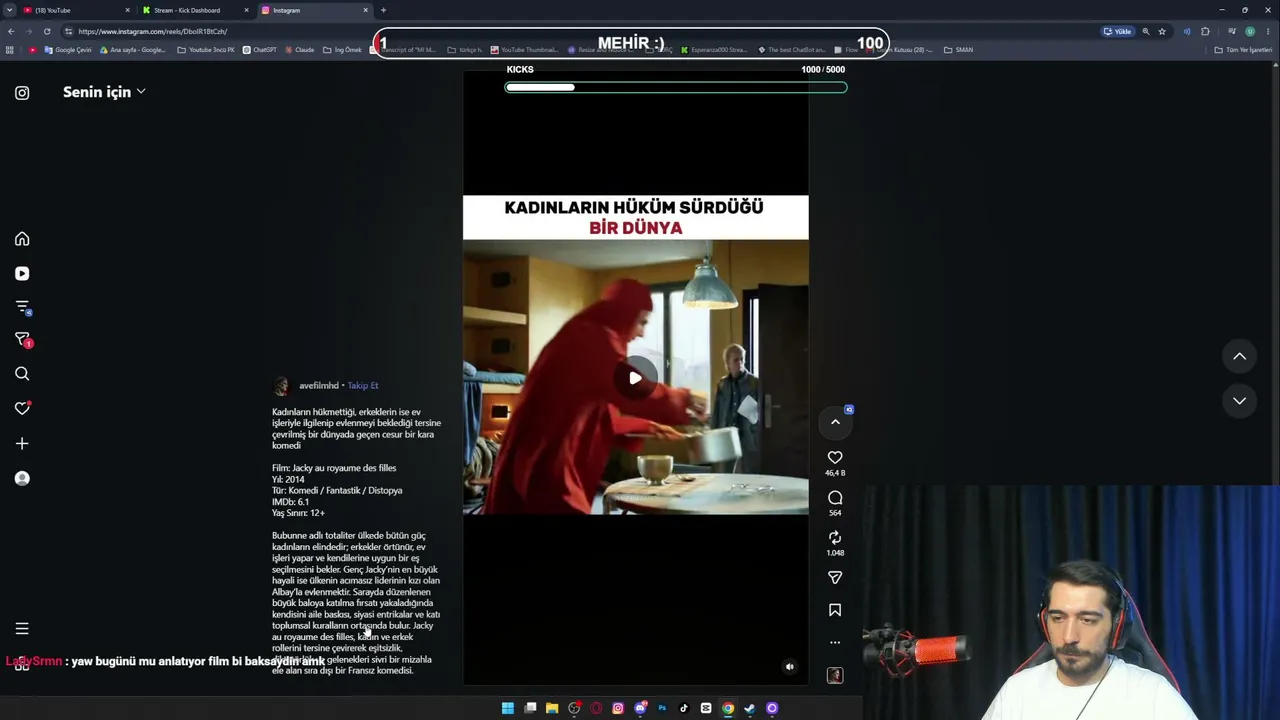1280x720 pixels.
Task: Go to Instagram Home feed icon
Action: (x=22, y=239)
